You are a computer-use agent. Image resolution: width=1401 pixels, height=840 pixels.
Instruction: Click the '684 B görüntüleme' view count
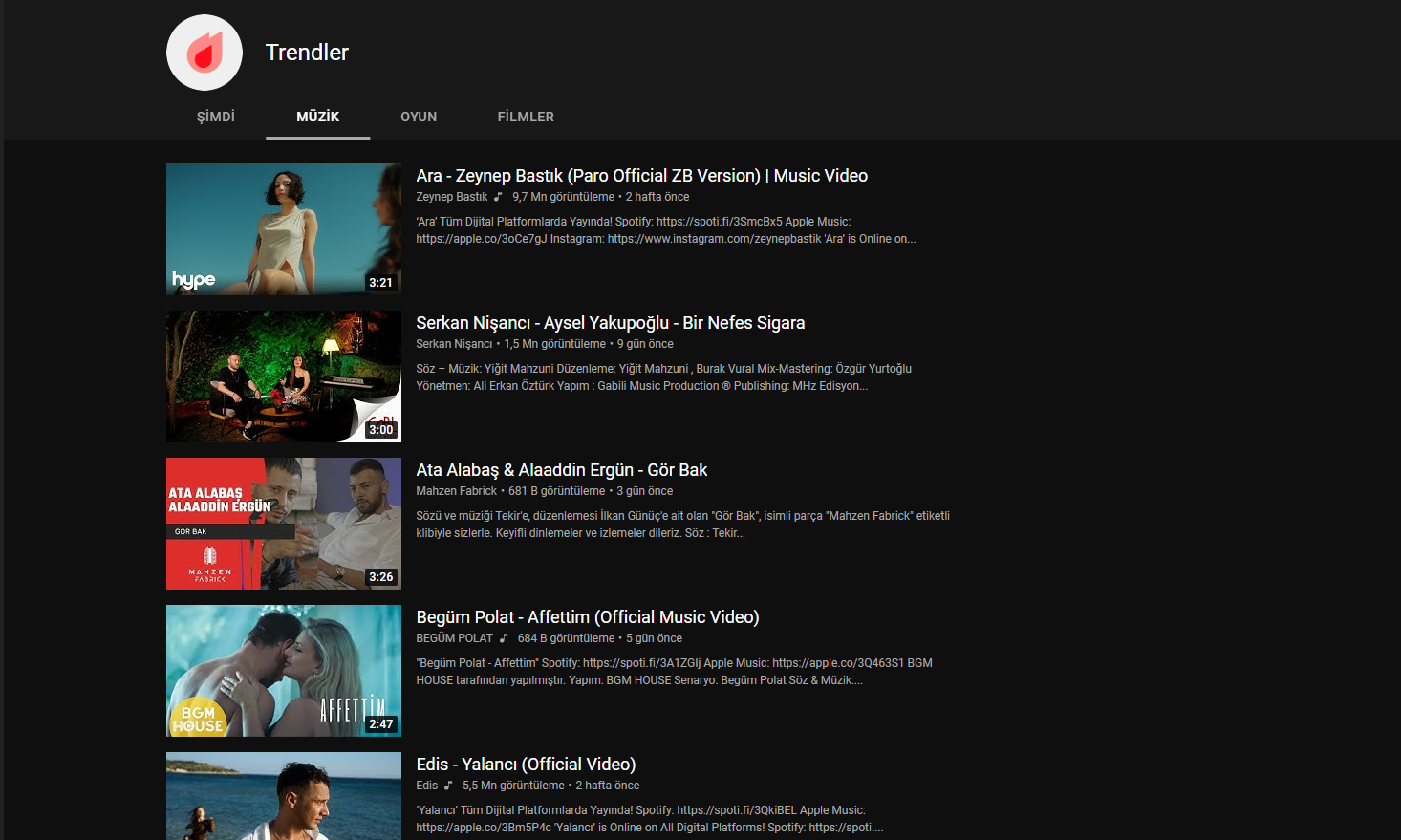click(x=567, y=638)
